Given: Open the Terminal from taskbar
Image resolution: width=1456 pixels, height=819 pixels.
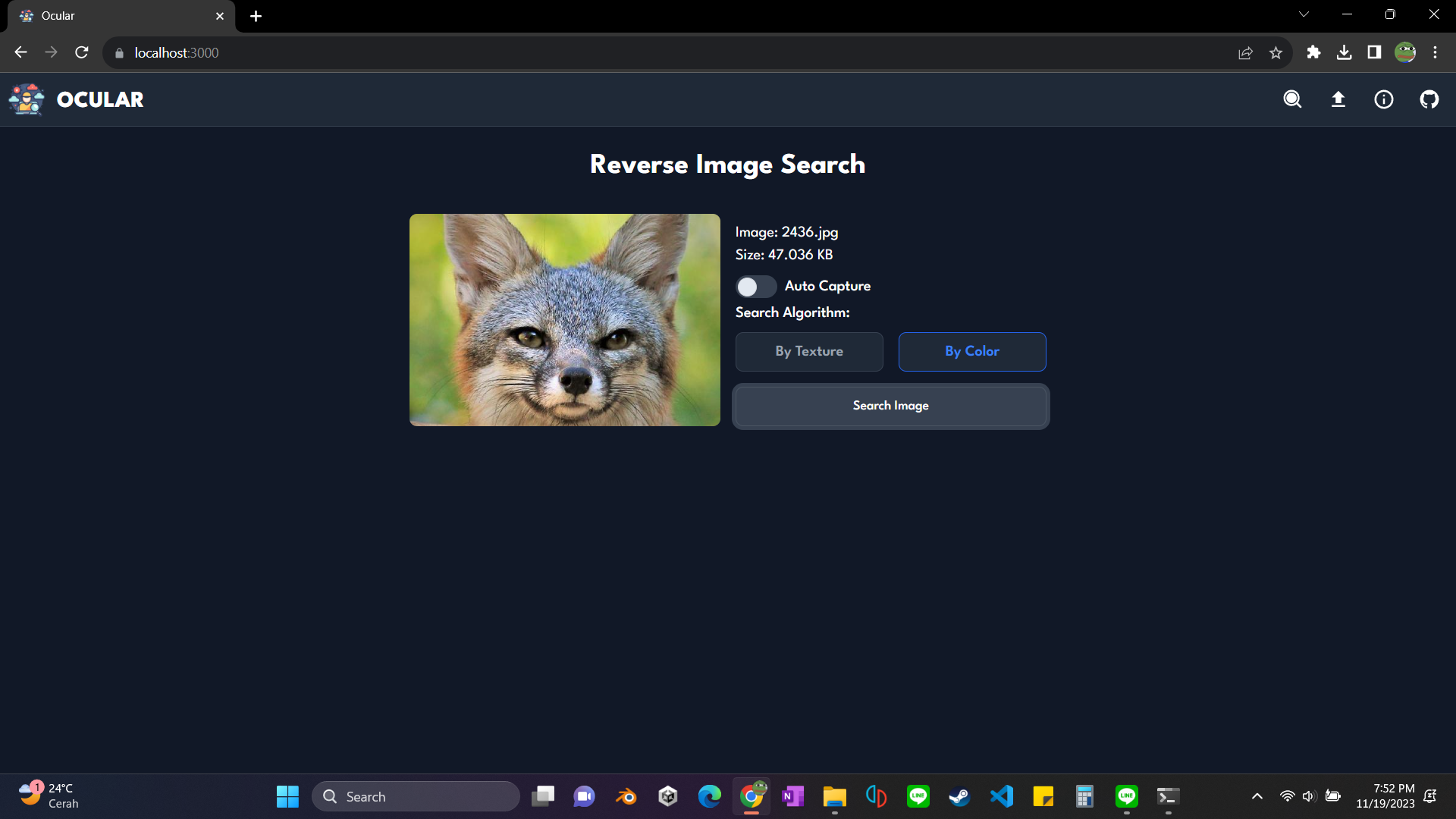Looking at the screenshot, I should tap(1169, 796).
